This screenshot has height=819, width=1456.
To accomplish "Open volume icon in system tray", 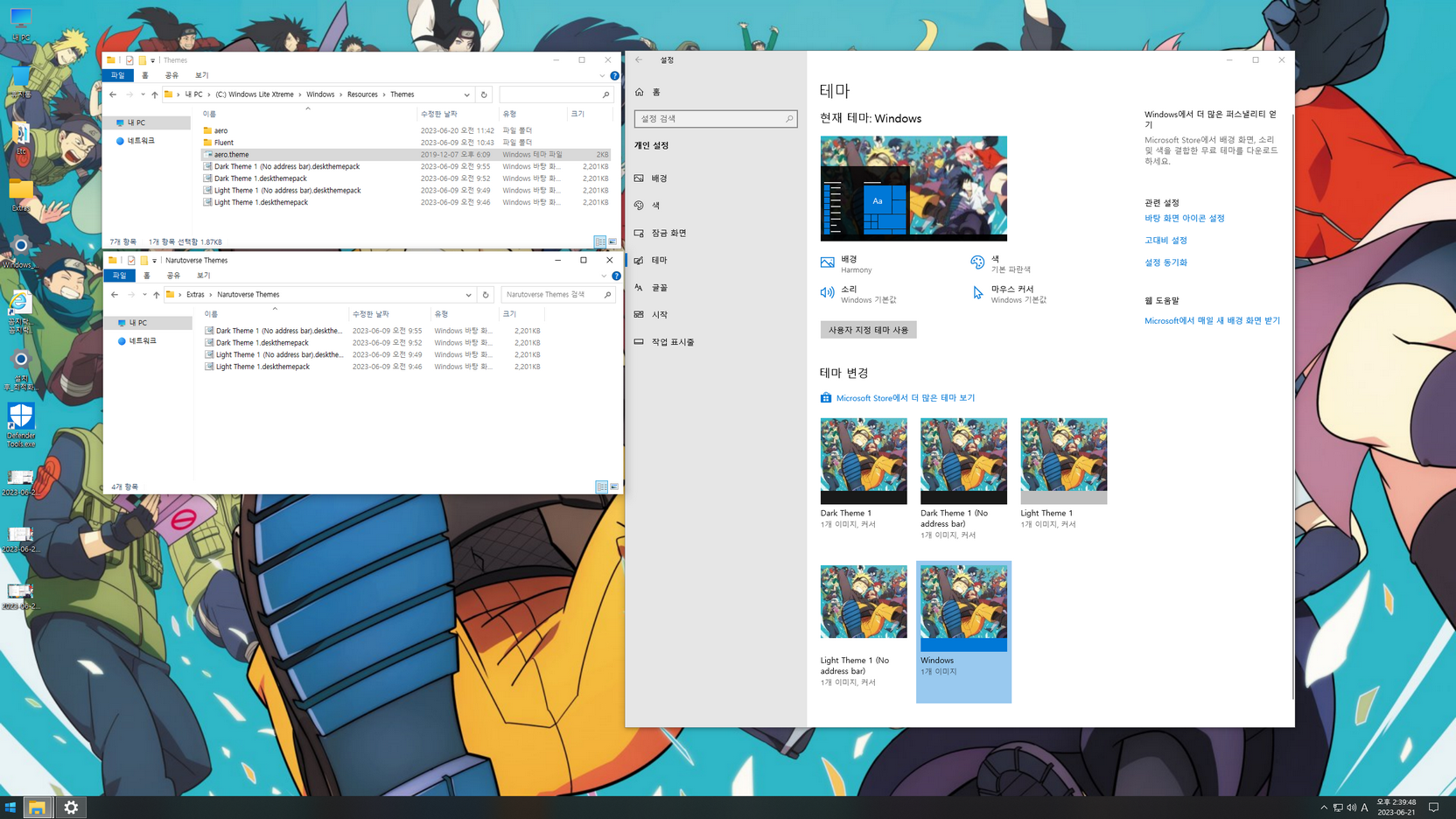I will pyautogui.click(x=1351, y=808).
